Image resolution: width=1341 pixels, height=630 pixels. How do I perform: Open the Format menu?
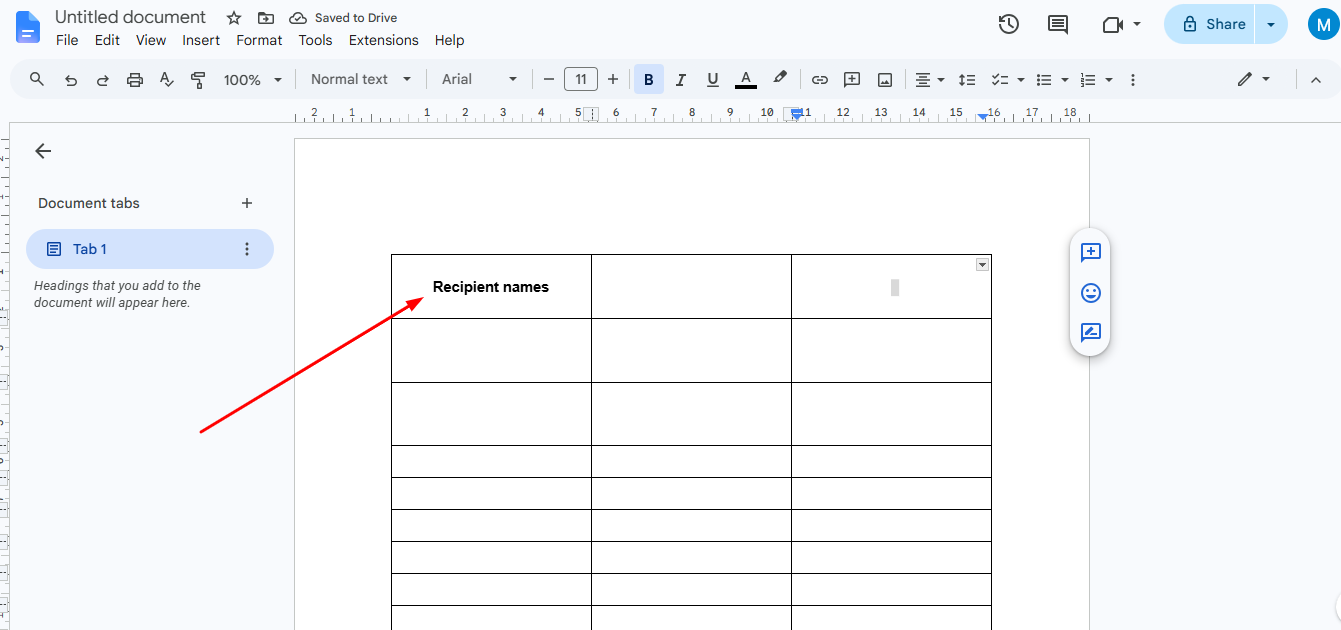click(259, 40)
